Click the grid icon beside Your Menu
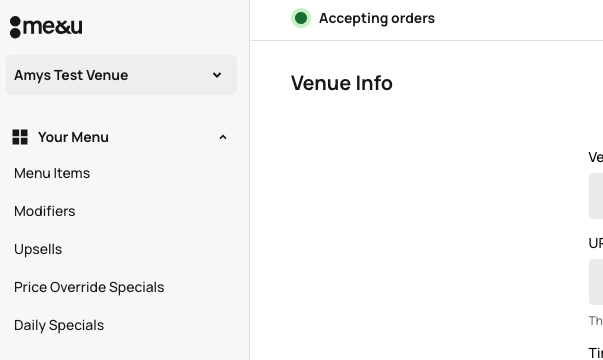 click(20, 137)
